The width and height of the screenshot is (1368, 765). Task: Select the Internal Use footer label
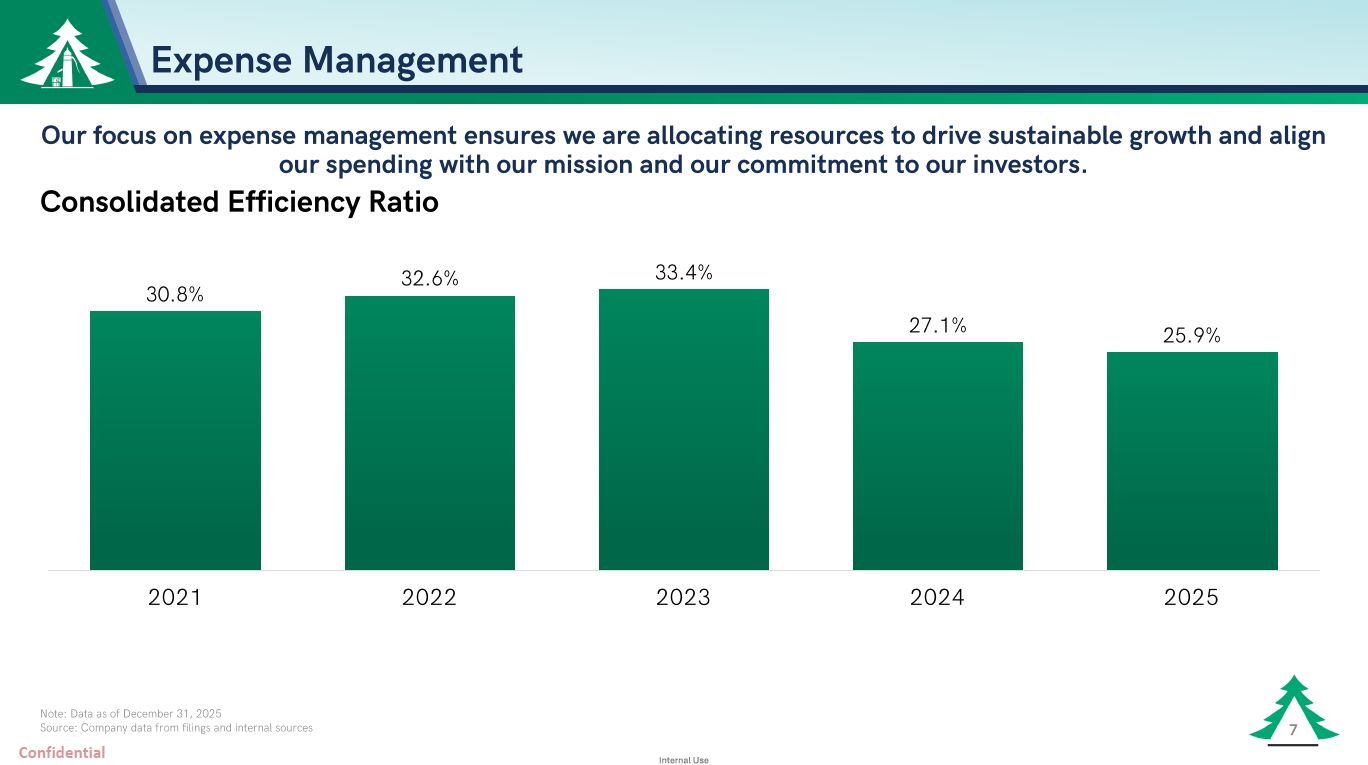coord(684,760)
